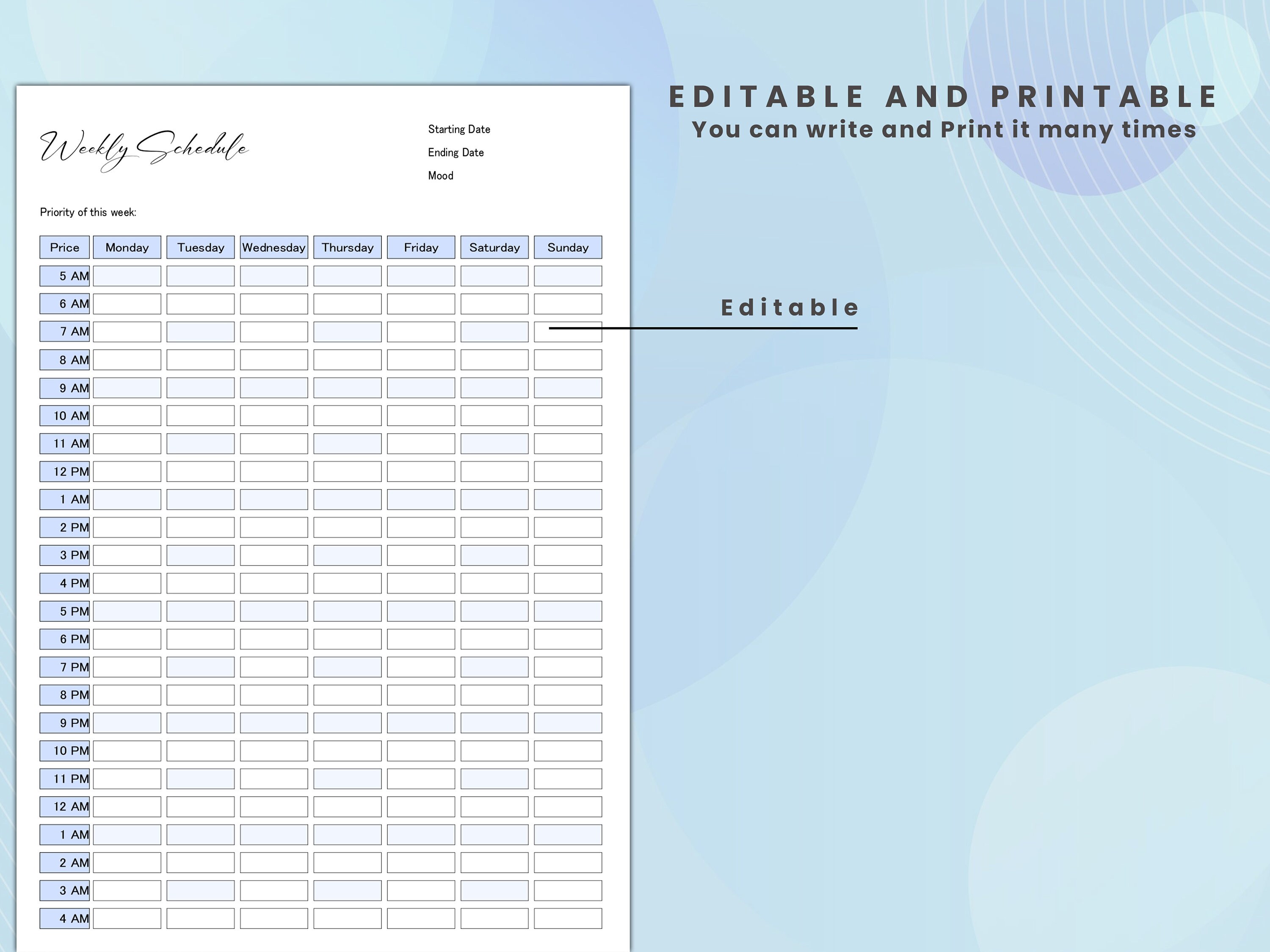Click the Monday column header
The height and width of the screenshot is (952, 1270).
(127, 248)
